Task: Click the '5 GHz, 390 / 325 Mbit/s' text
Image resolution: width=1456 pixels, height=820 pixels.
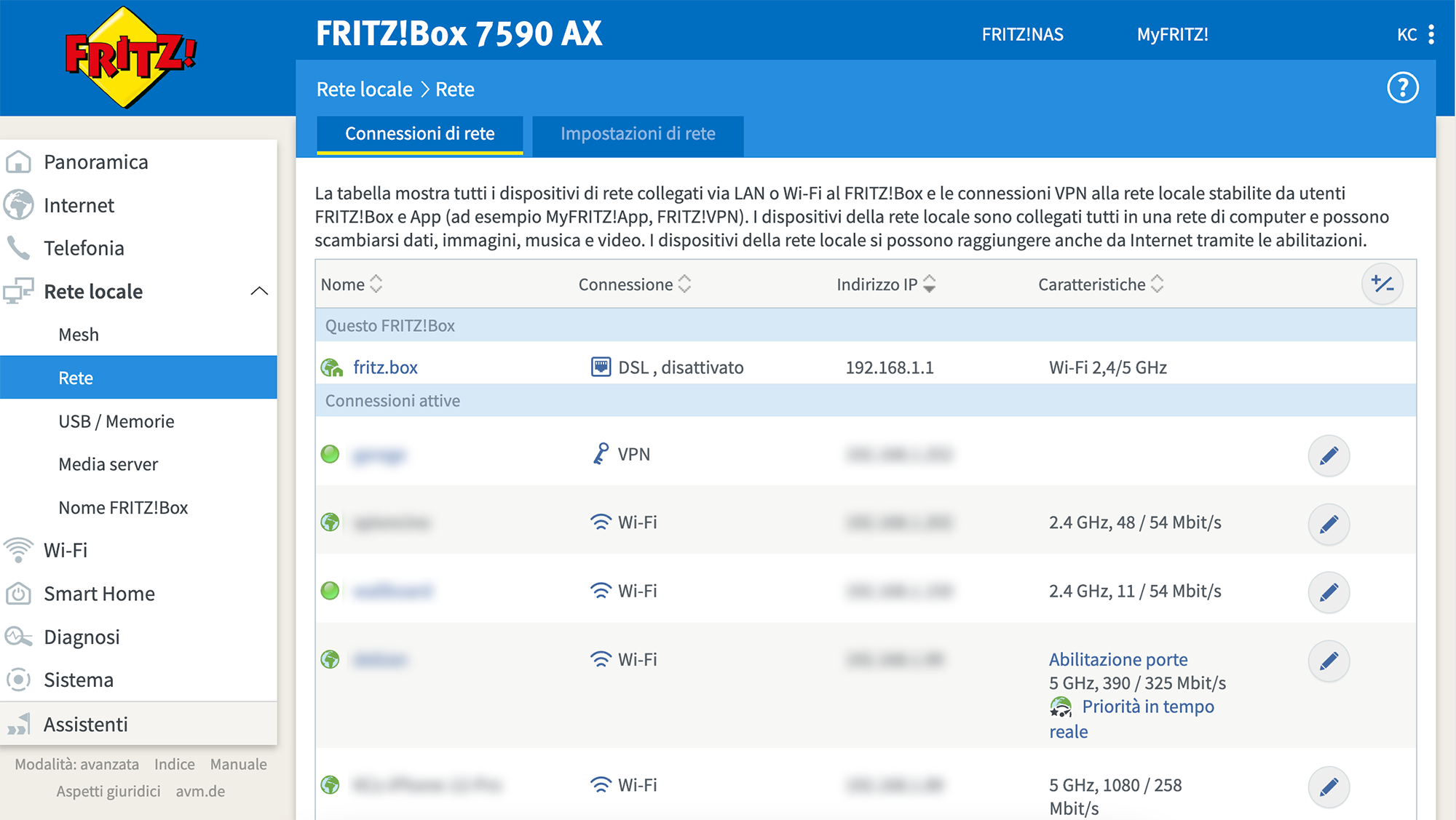Action: pos(1137,683)
